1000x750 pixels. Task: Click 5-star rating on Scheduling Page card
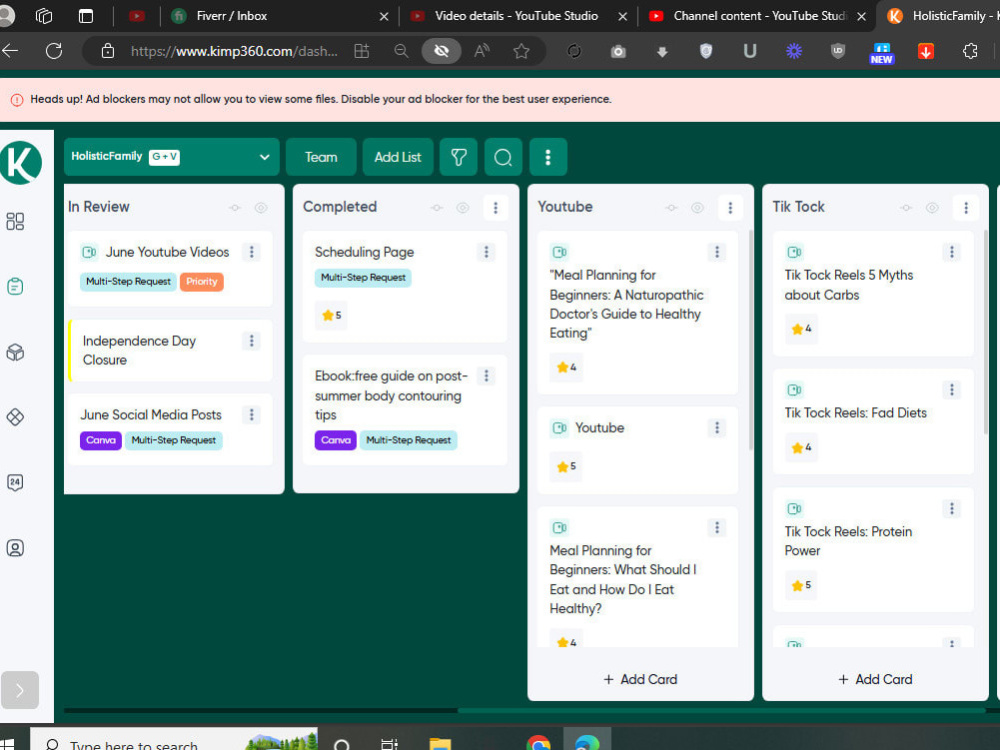331,315
